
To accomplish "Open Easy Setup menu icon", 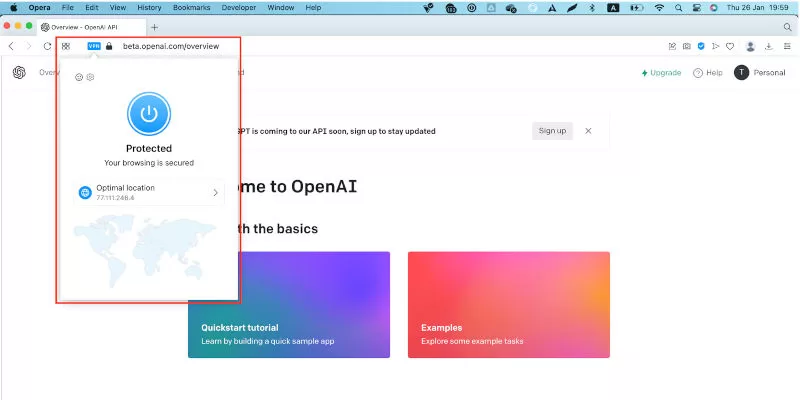I will pyautogui.click(x=787, y=46).
